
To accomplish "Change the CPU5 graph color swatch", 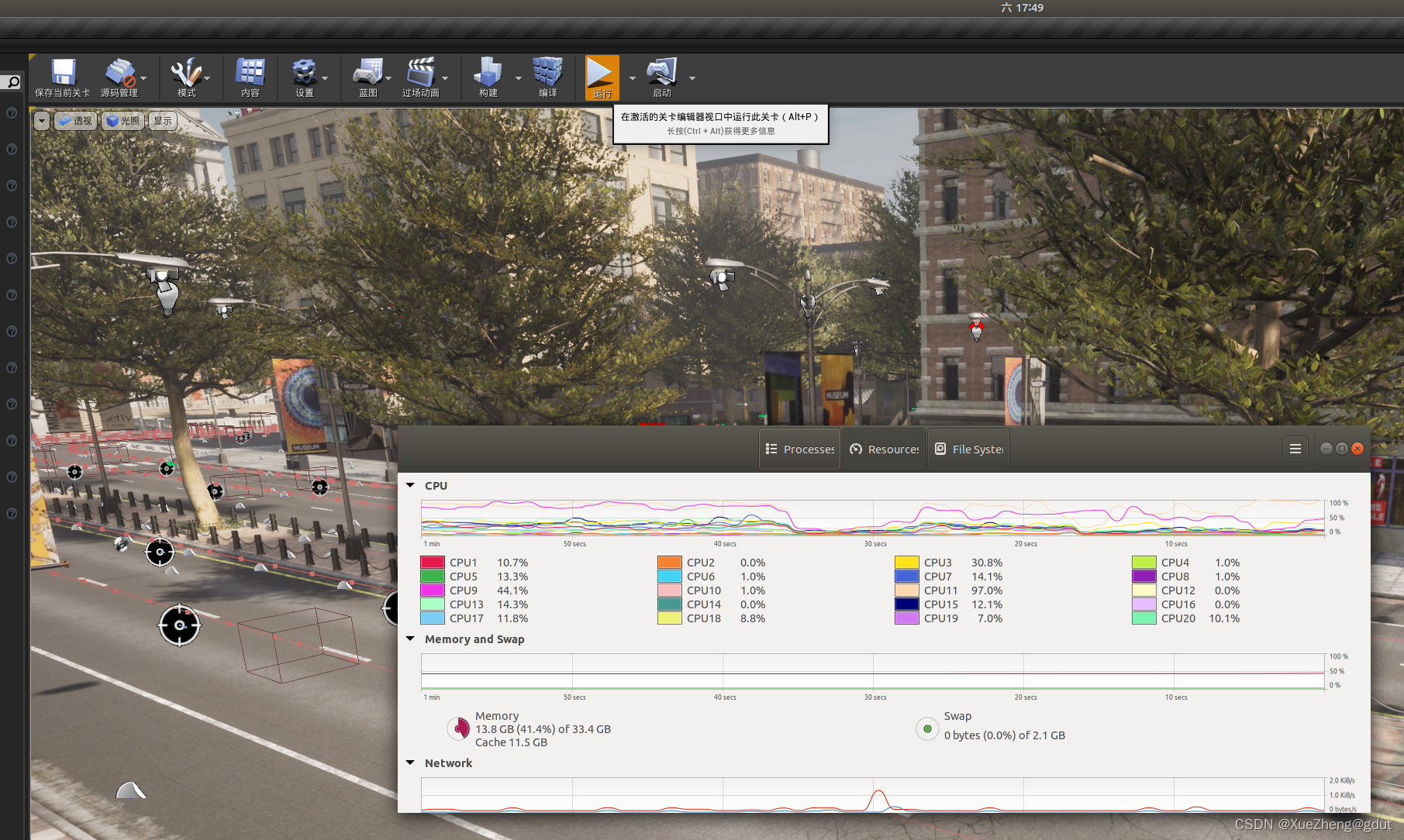I will click(x=433, y=577).
